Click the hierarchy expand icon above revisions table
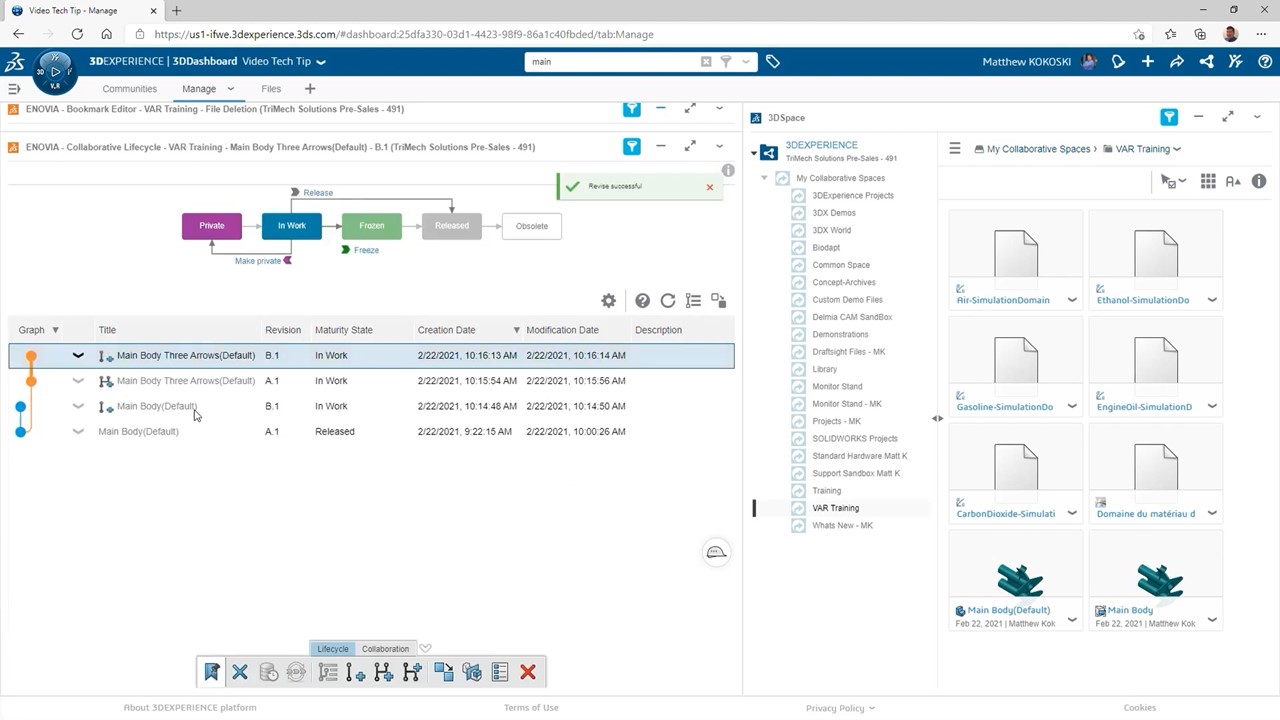 pos(719,301)
